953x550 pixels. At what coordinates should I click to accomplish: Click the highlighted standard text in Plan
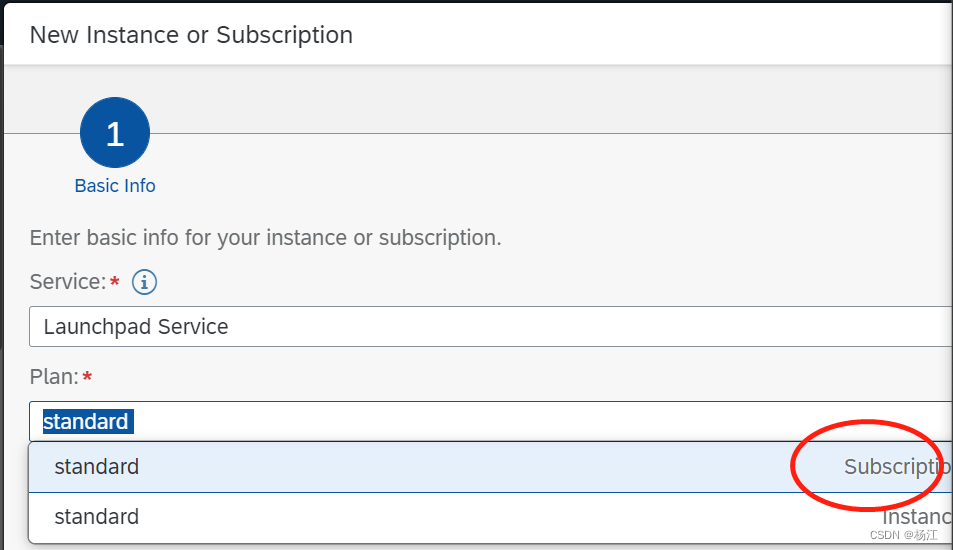point(86,422)
